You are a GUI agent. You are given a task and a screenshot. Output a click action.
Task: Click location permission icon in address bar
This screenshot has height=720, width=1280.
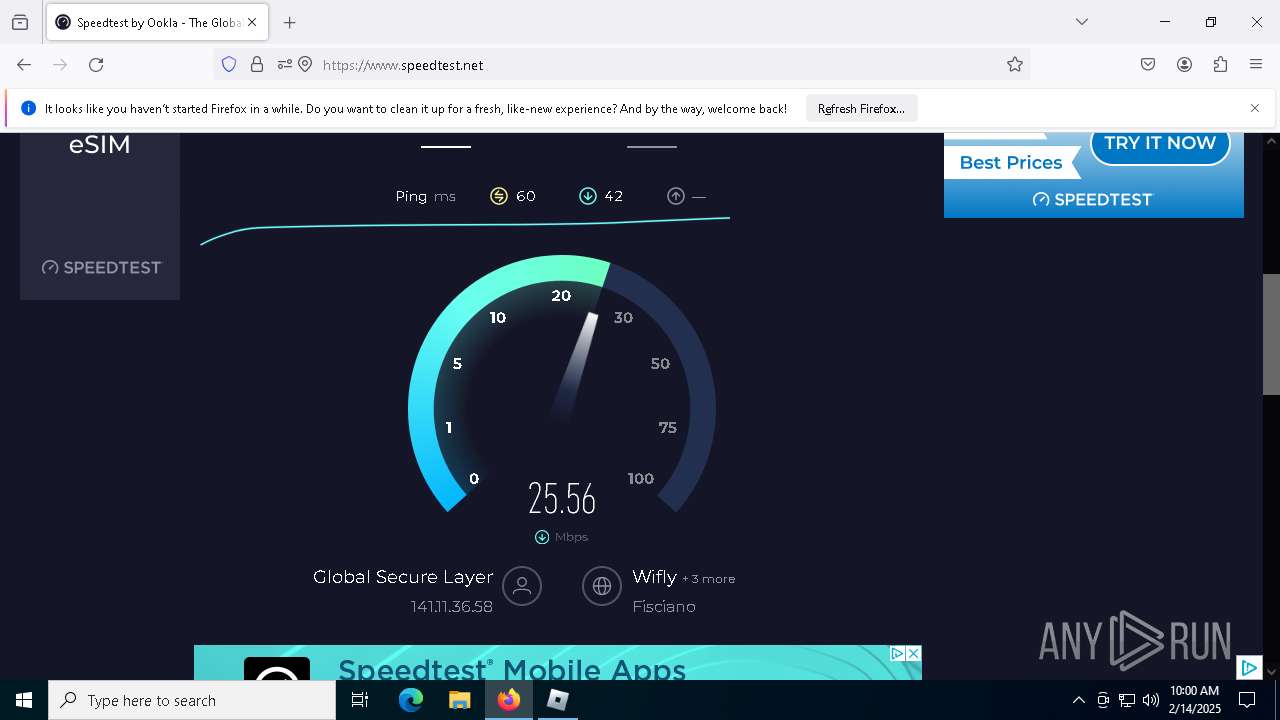point(305,65)
